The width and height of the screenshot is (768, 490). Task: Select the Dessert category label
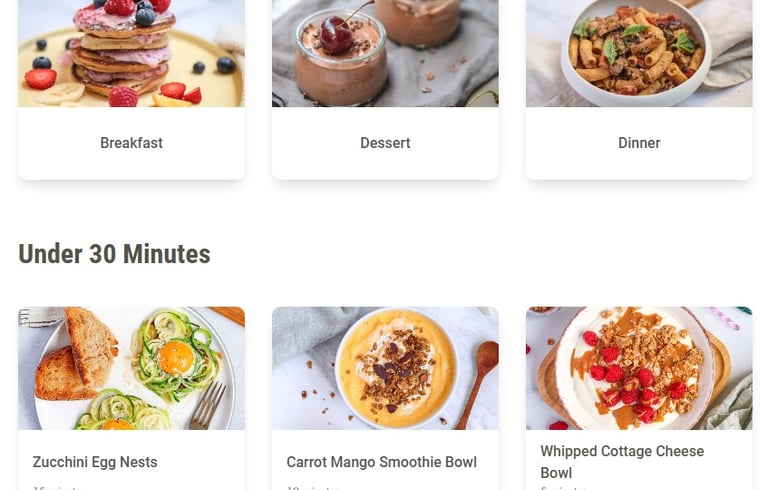click(x=385, y=143)
